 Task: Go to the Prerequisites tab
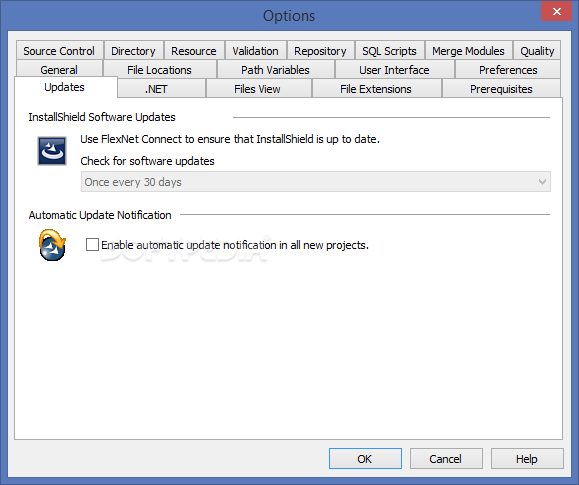(x=501, y=89)
